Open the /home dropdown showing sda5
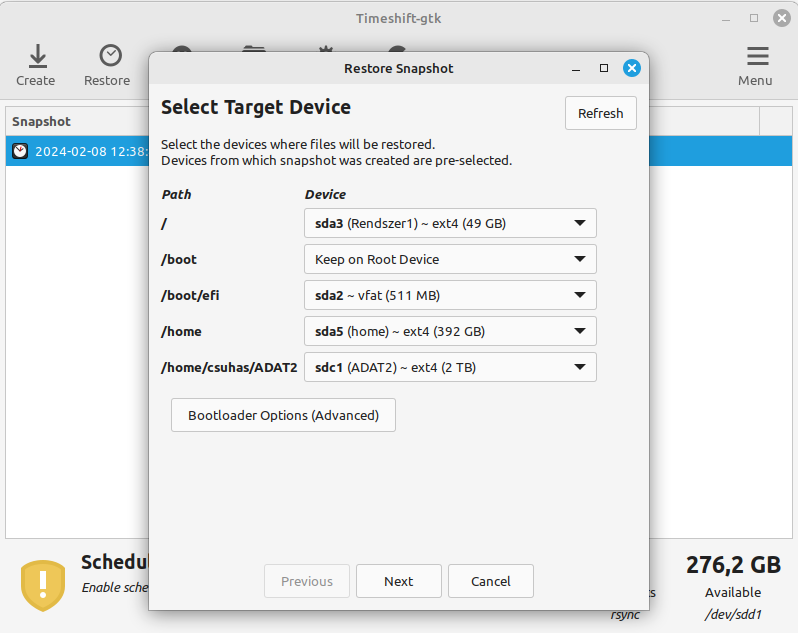798x633 pixels. pos(450,331)
